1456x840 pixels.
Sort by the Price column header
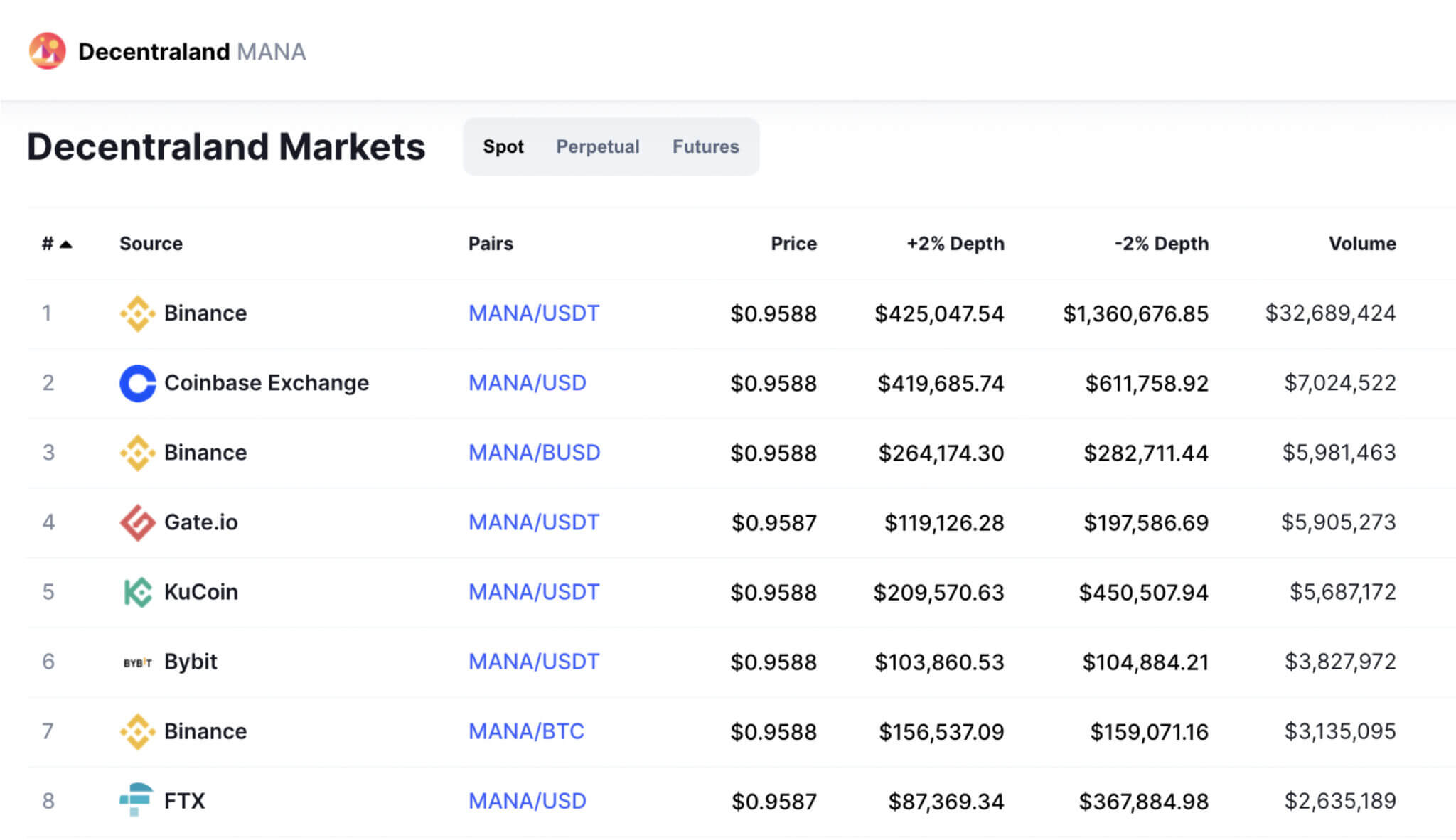793,244
